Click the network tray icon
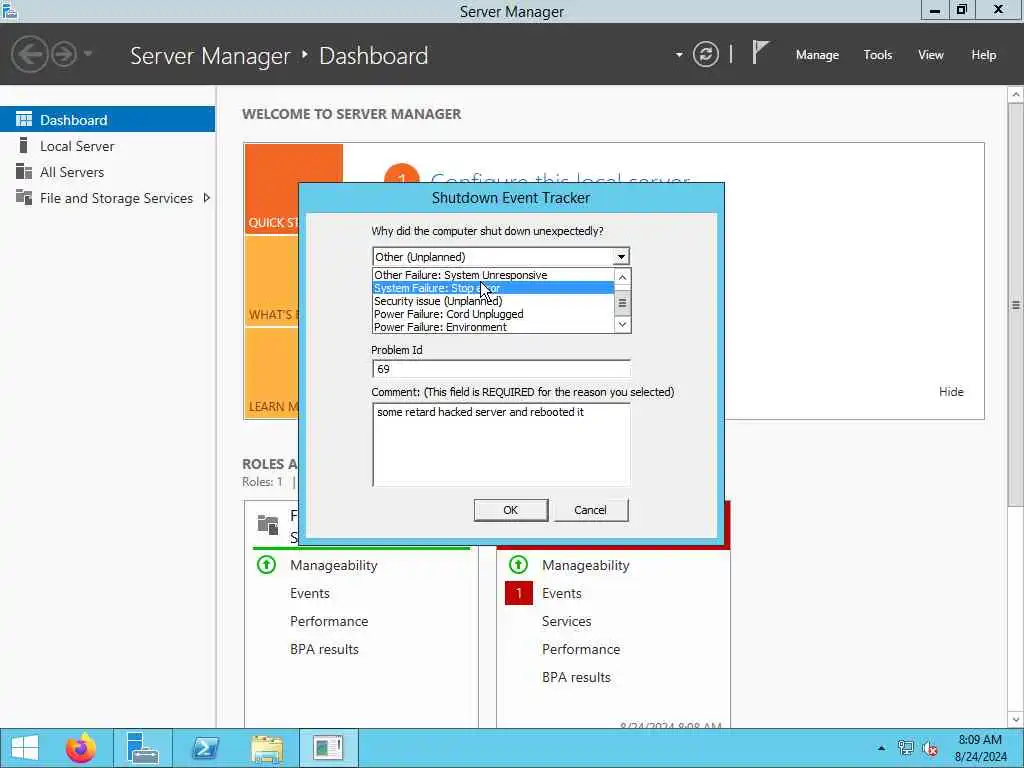 pyautogui.click(x=906, y=748)
